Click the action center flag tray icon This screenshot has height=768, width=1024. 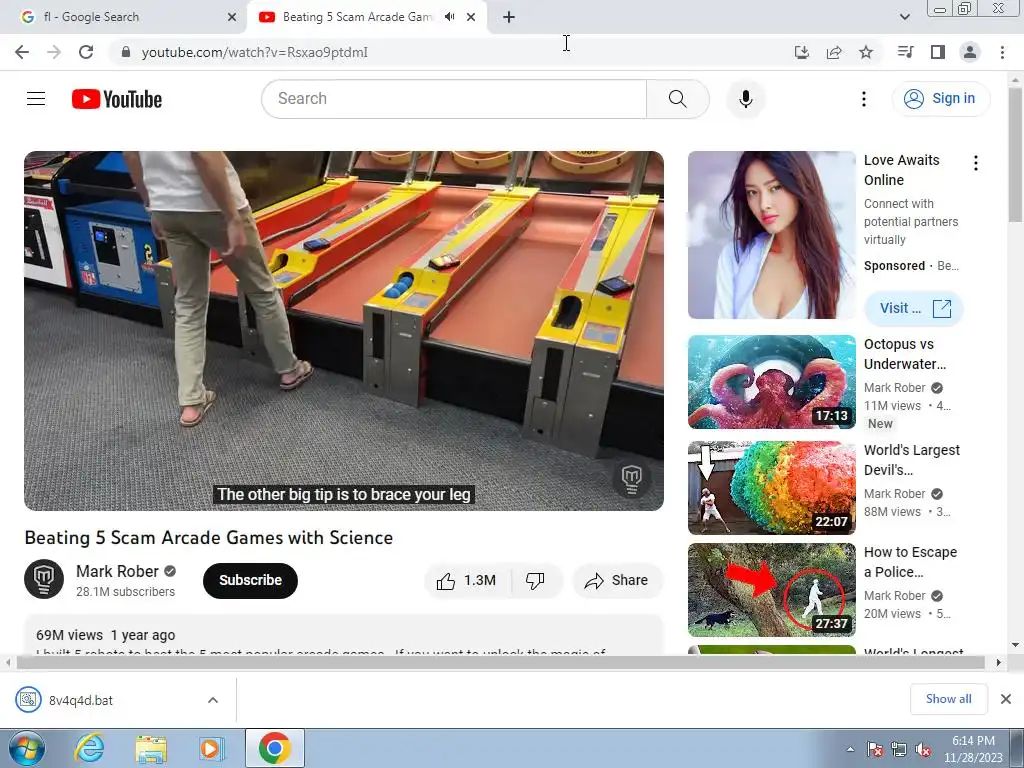coord(875,750)
